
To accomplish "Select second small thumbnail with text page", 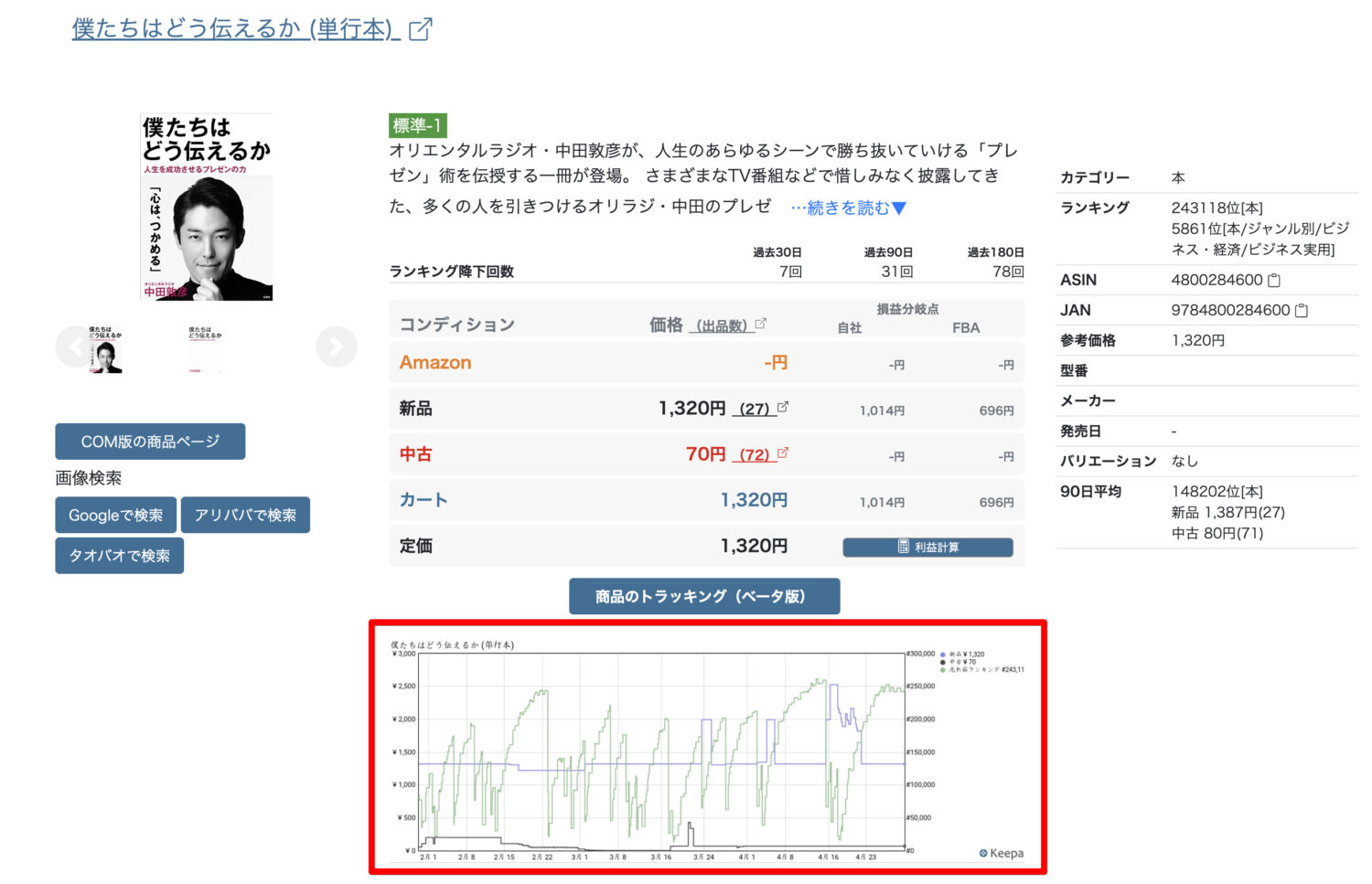I will [x=205, y=348].
